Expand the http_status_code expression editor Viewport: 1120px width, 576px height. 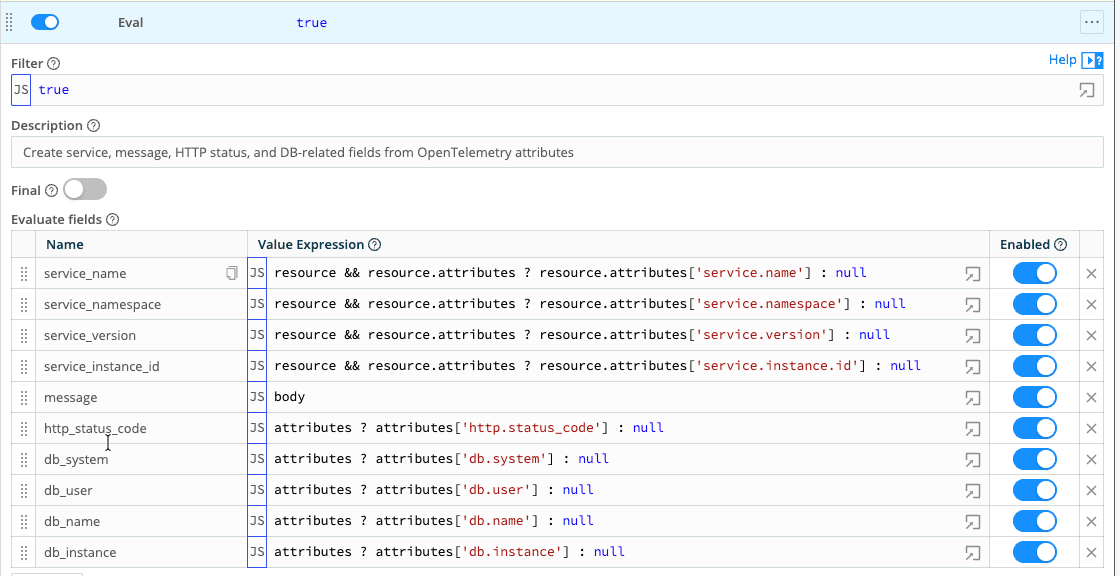[x=972, y=429]
